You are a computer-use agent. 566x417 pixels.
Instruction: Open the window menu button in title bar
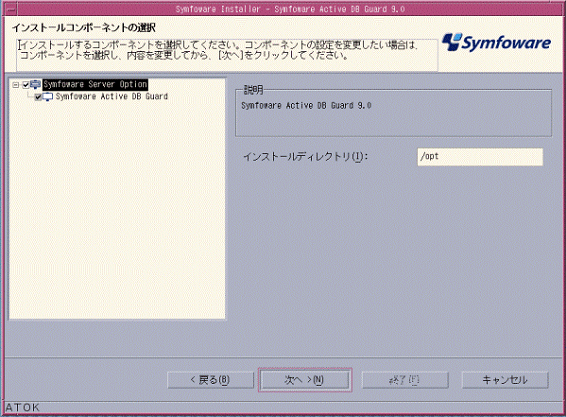click(x=11, y=9)
